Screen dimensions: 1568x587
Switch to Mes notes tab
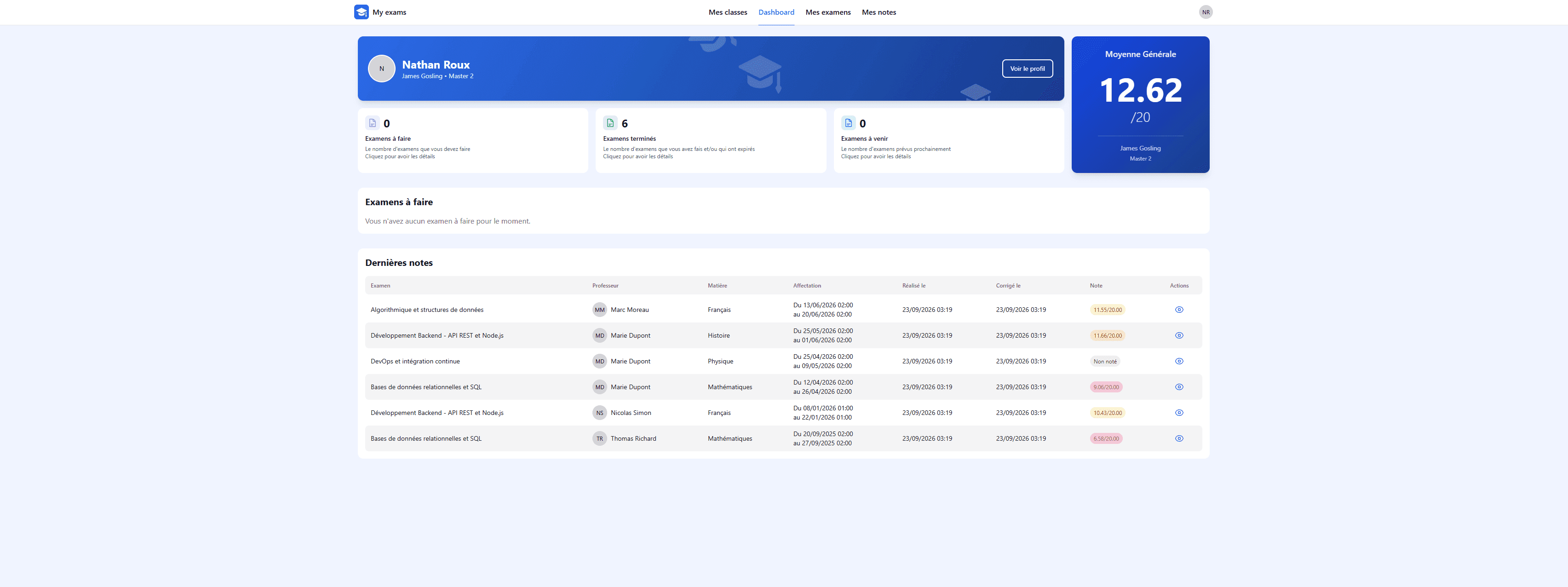point(879,12)
